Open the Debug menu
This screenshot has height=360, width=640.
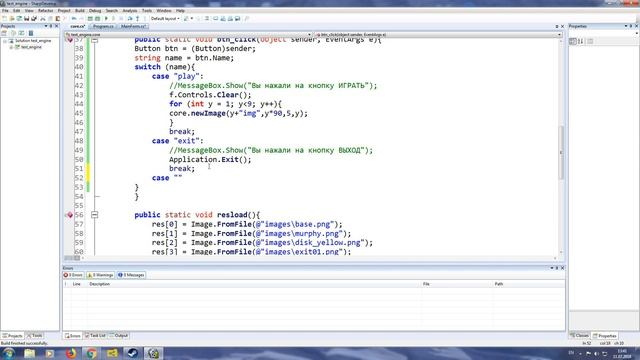(95, 11)
